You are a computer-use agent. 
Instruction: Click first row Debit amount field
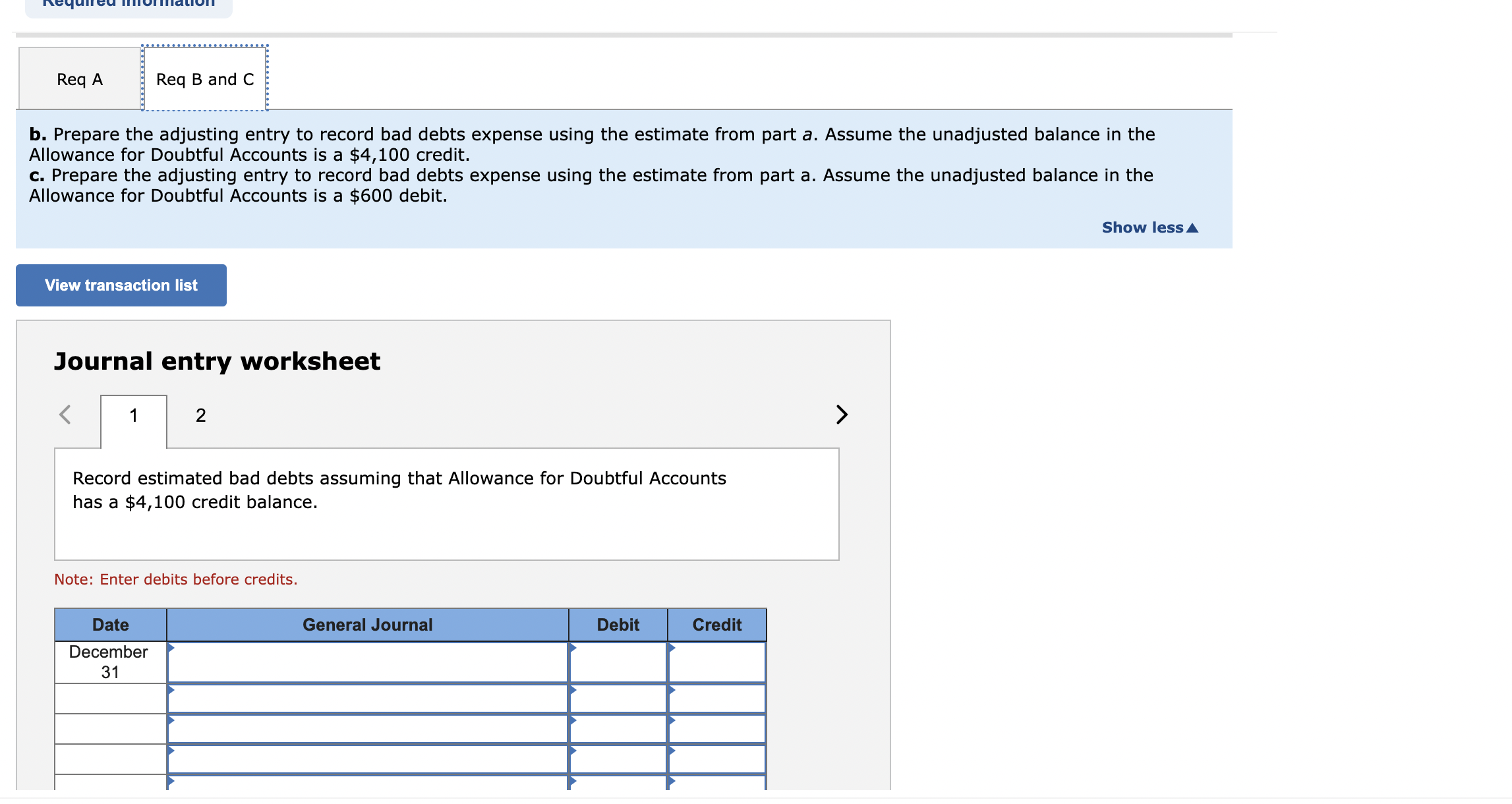click(x=618, y=662)
